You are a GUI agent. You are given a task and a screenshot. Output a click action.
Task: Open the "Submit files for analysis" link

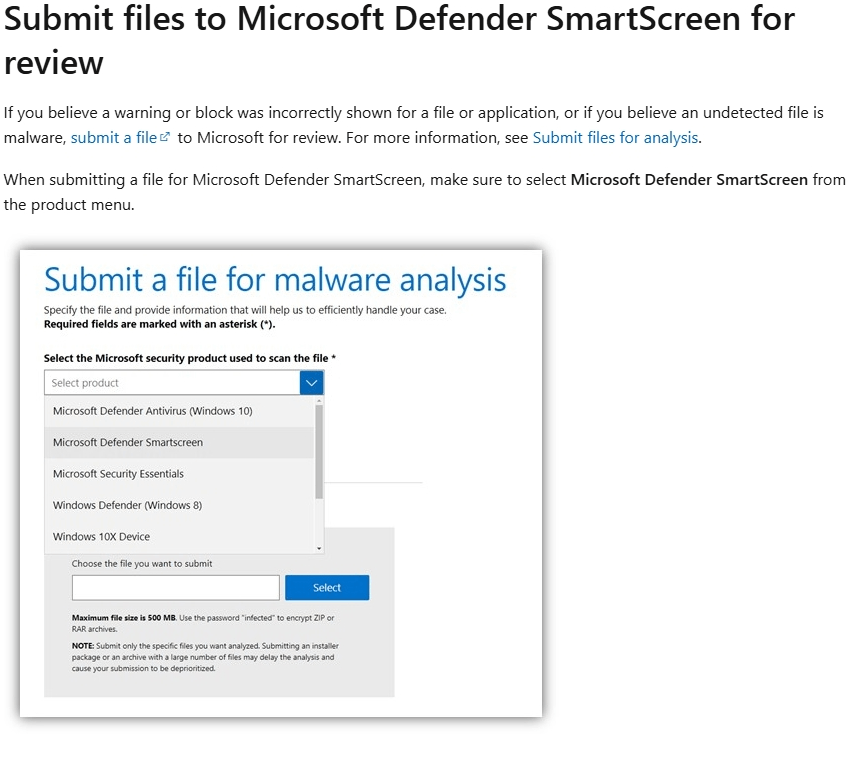[x=613, y=137]
